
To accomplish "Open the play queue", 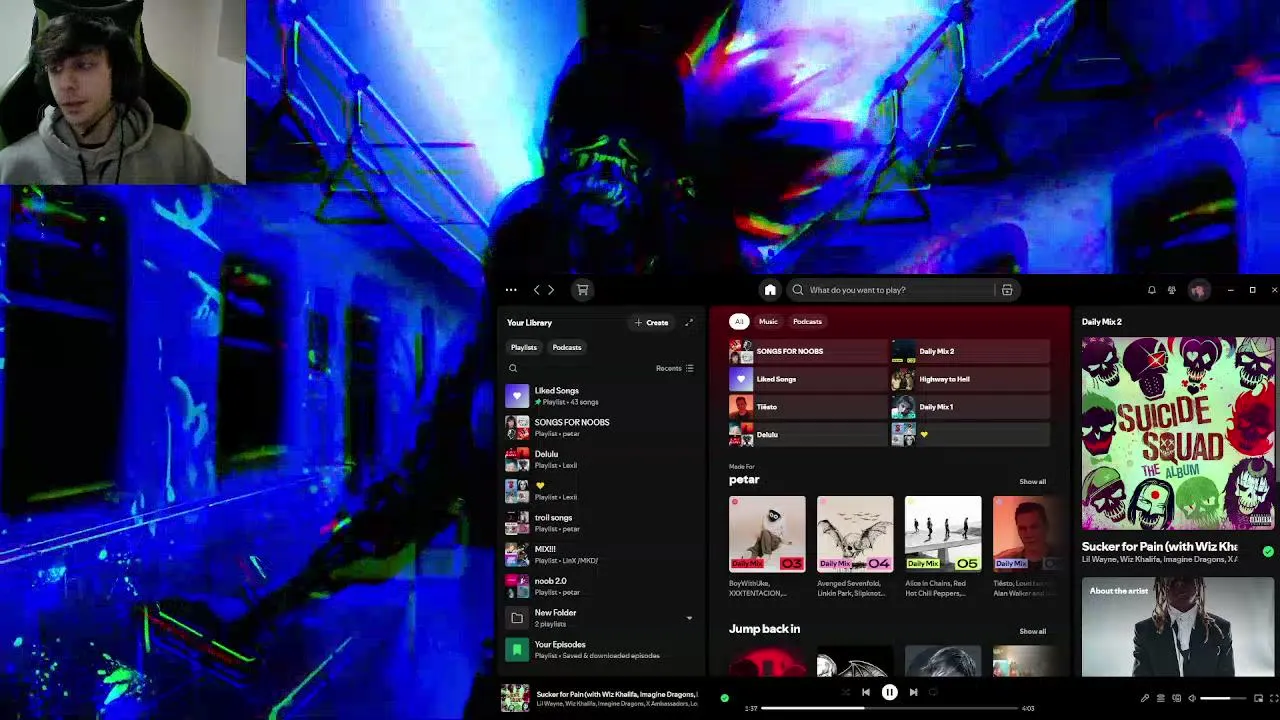I will [x=1161, y=698].
